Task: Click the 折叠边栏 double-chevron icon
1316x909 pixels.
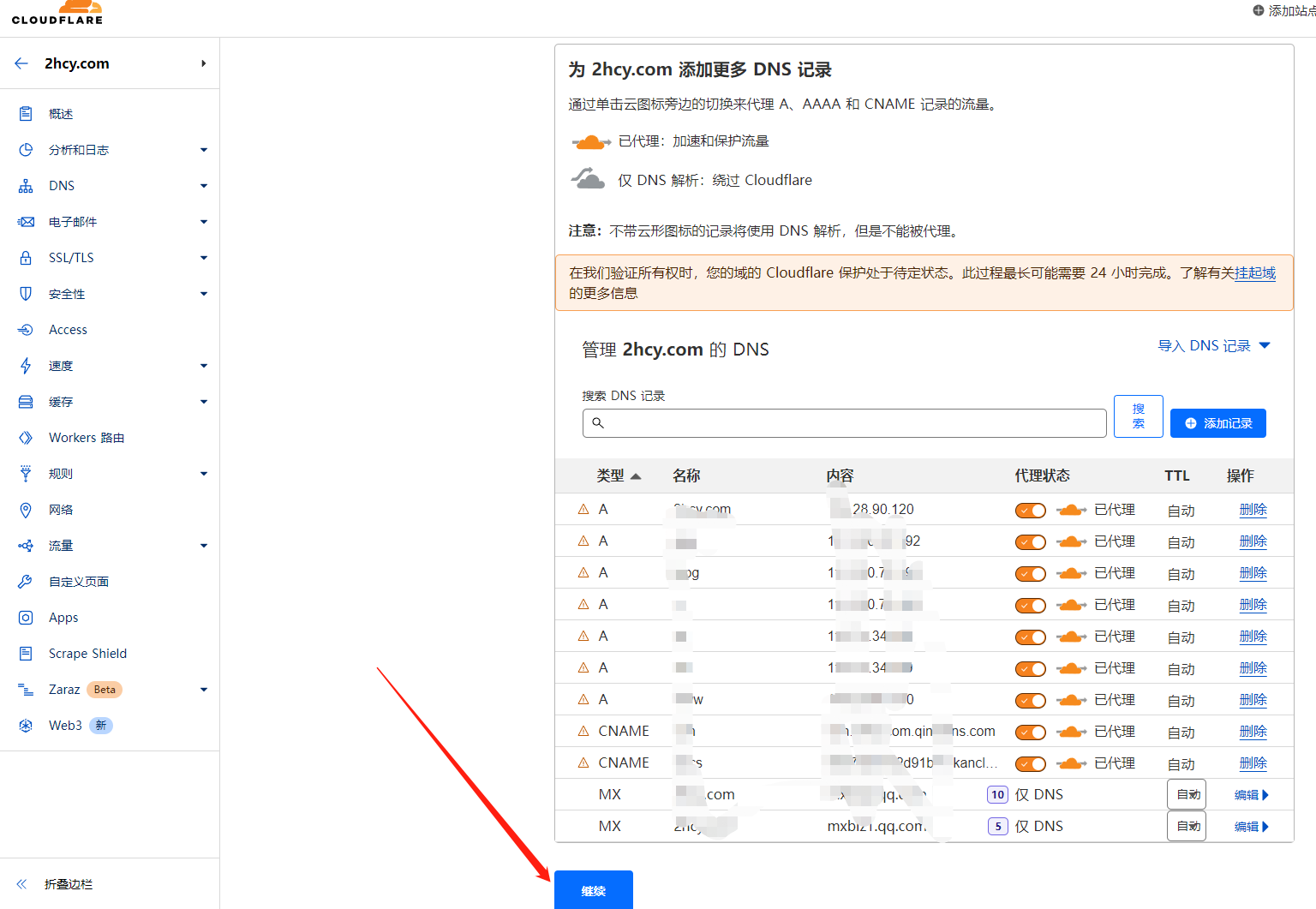Action: click(21, 884)
